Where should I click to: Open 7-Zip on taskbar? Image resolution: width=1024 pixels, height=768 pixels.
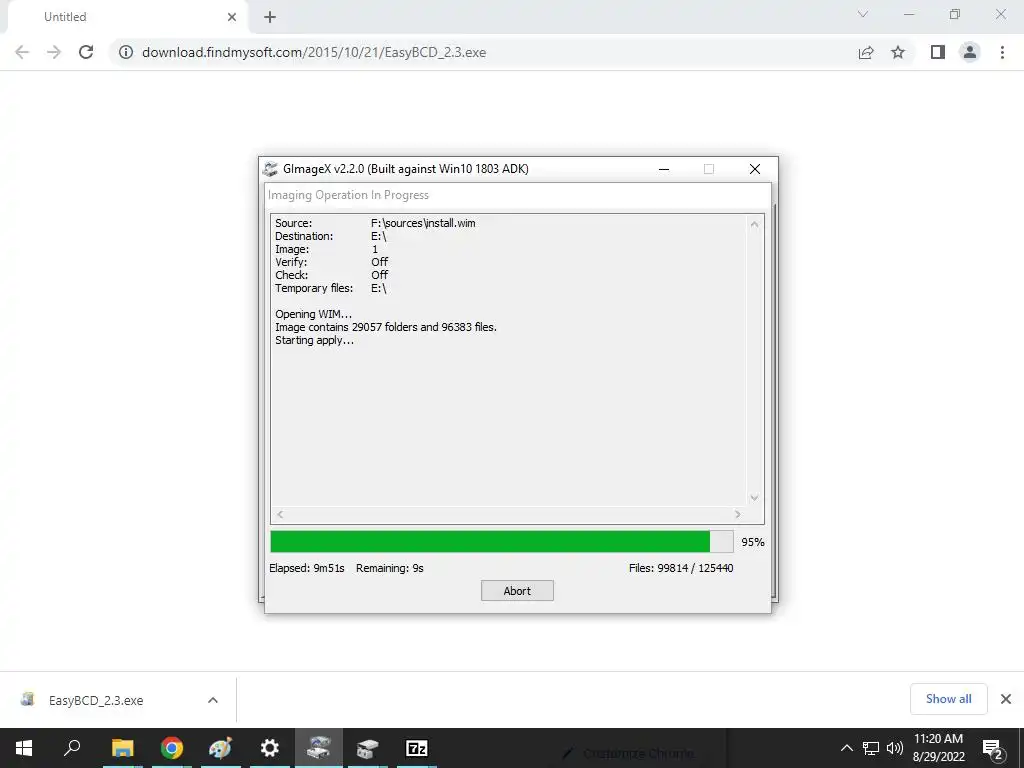tap(416, 748)
